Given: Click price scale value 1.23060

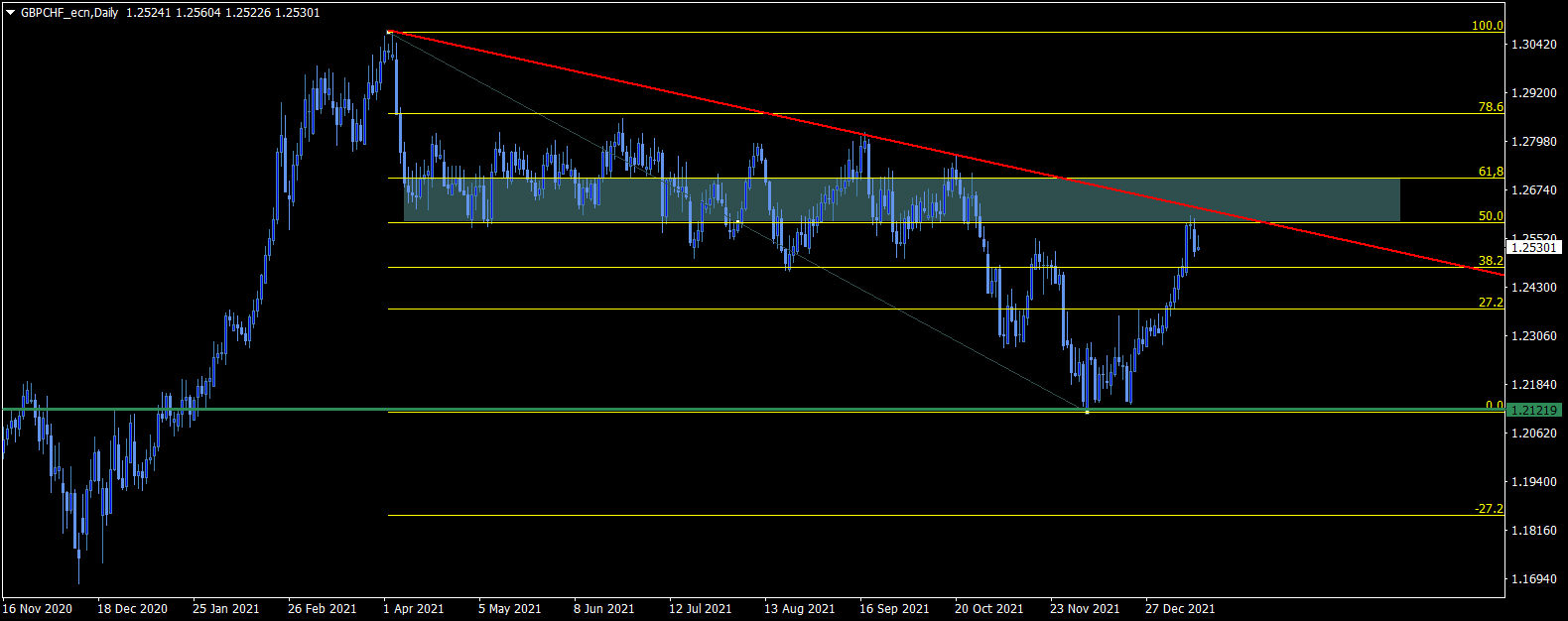Looking at the screenshot, I should click(1532, 336).
